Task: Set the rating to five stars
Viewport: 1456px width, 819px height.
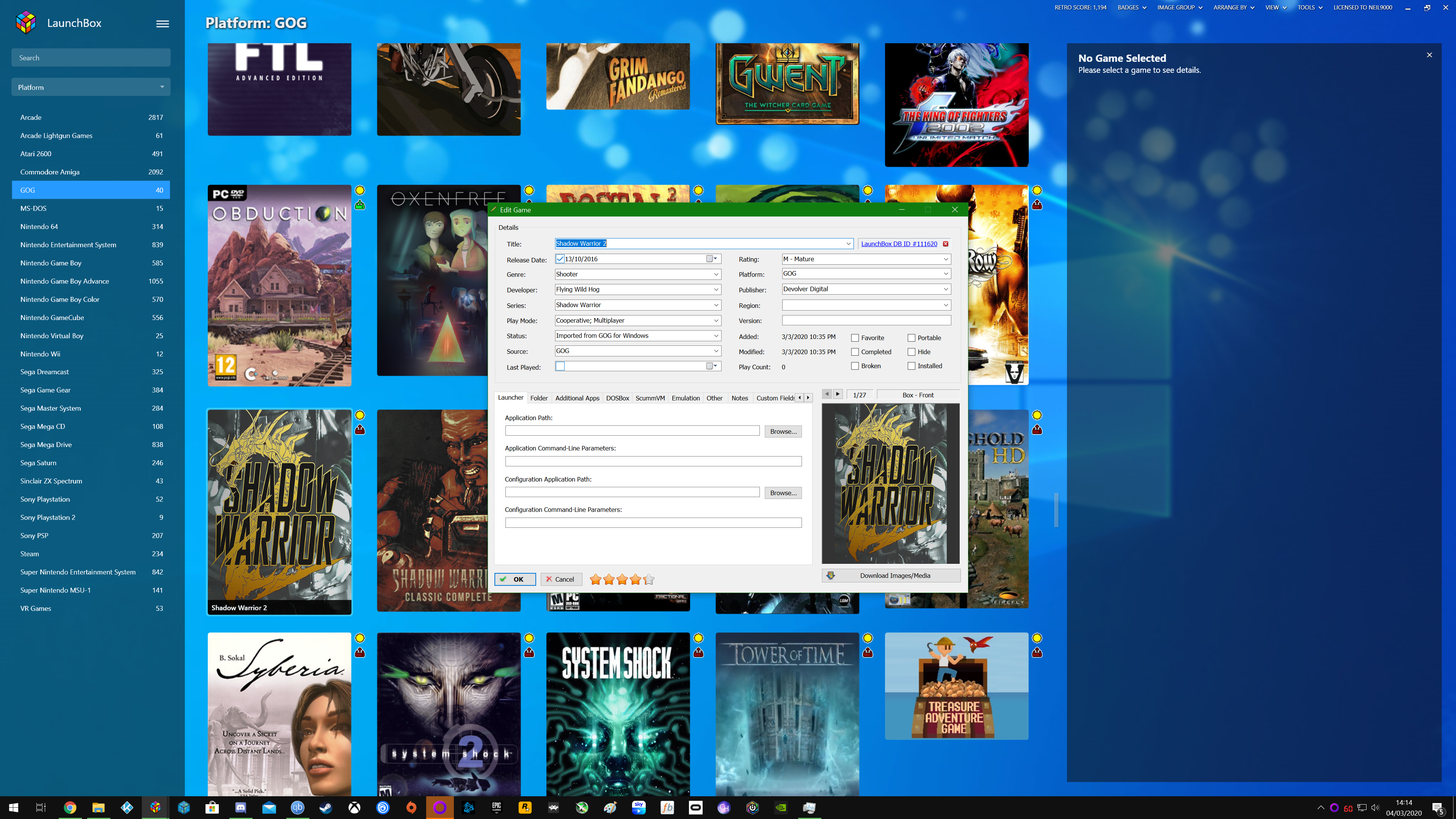Action: click(x=649, y=579)
